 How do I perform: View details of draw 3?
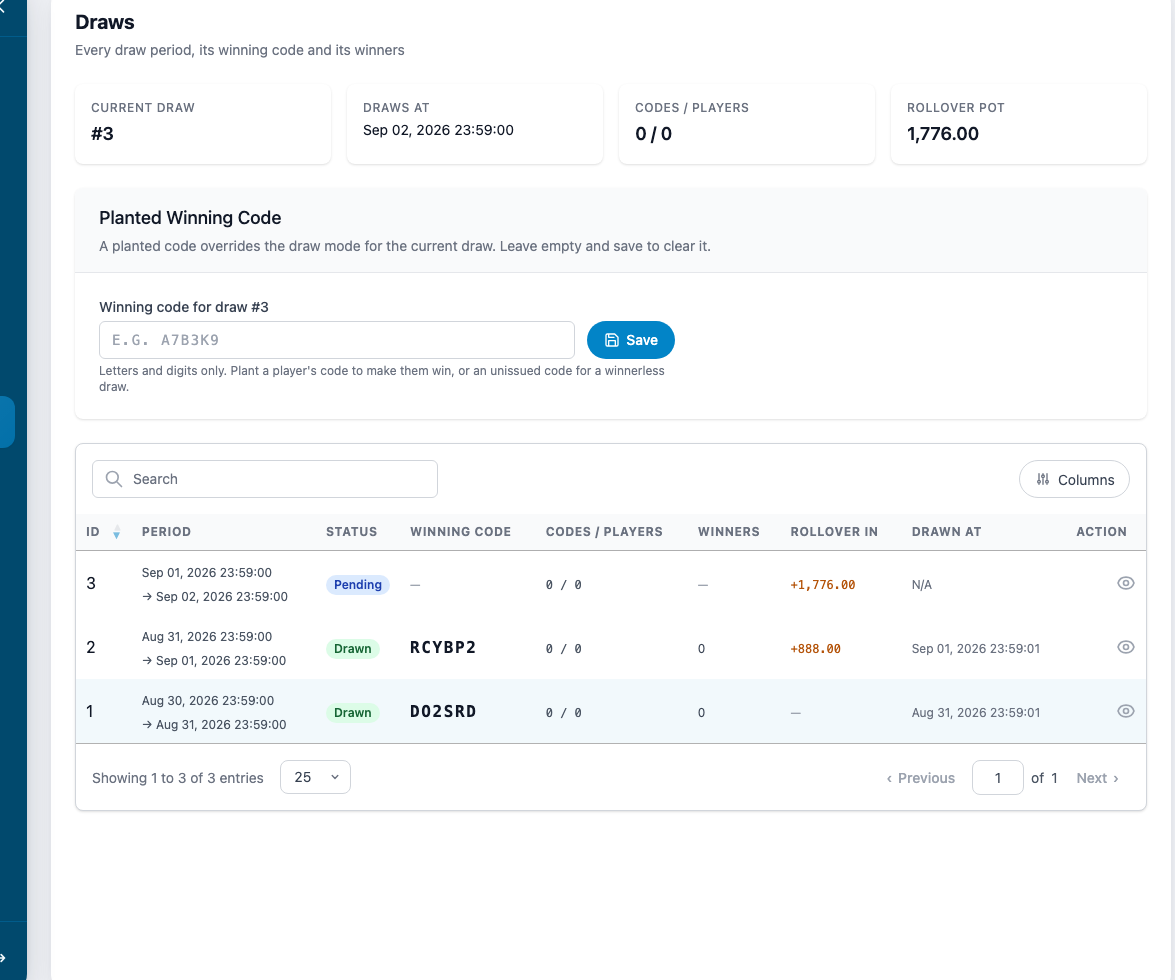(1125, 584)
